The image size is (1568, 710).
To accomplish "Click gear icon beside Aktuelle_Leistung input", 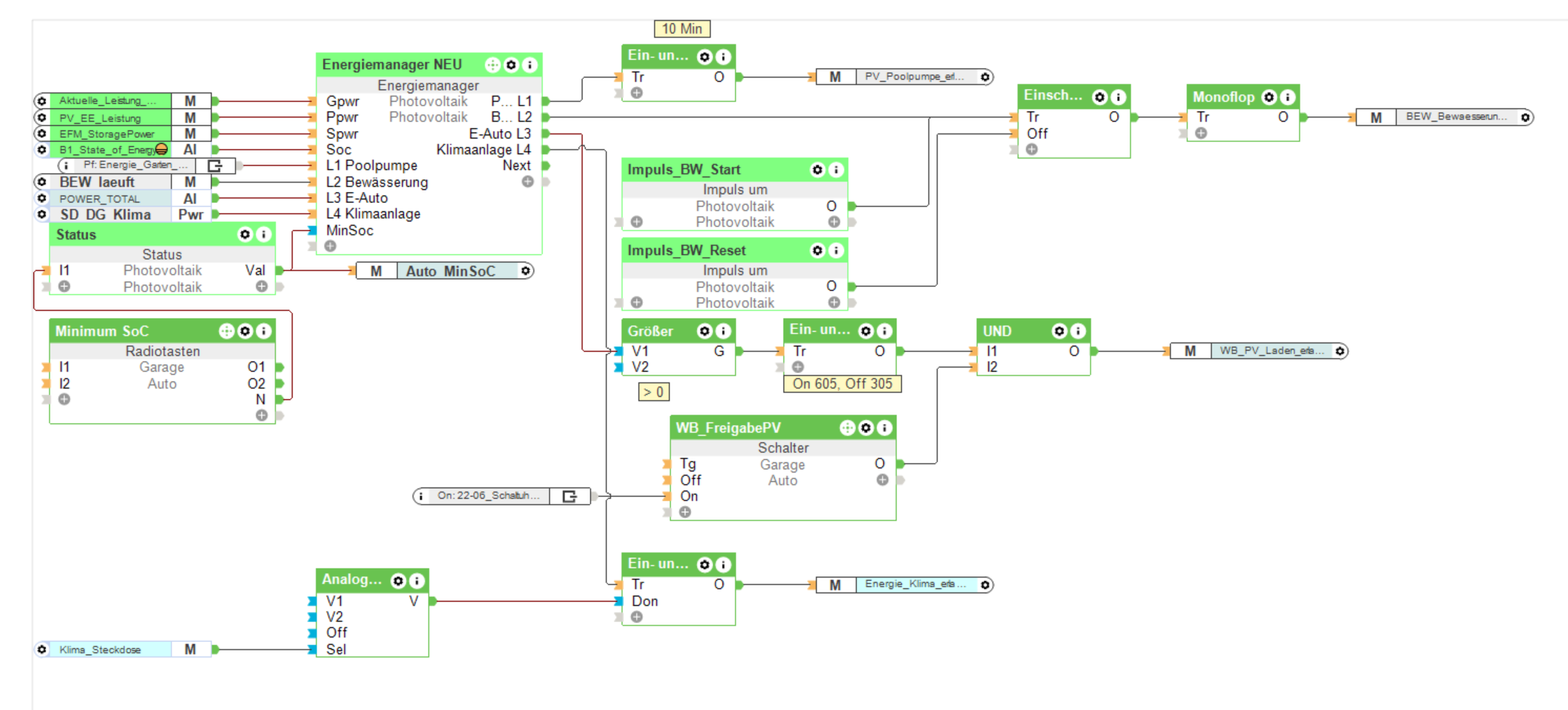I will click(42, 101).
